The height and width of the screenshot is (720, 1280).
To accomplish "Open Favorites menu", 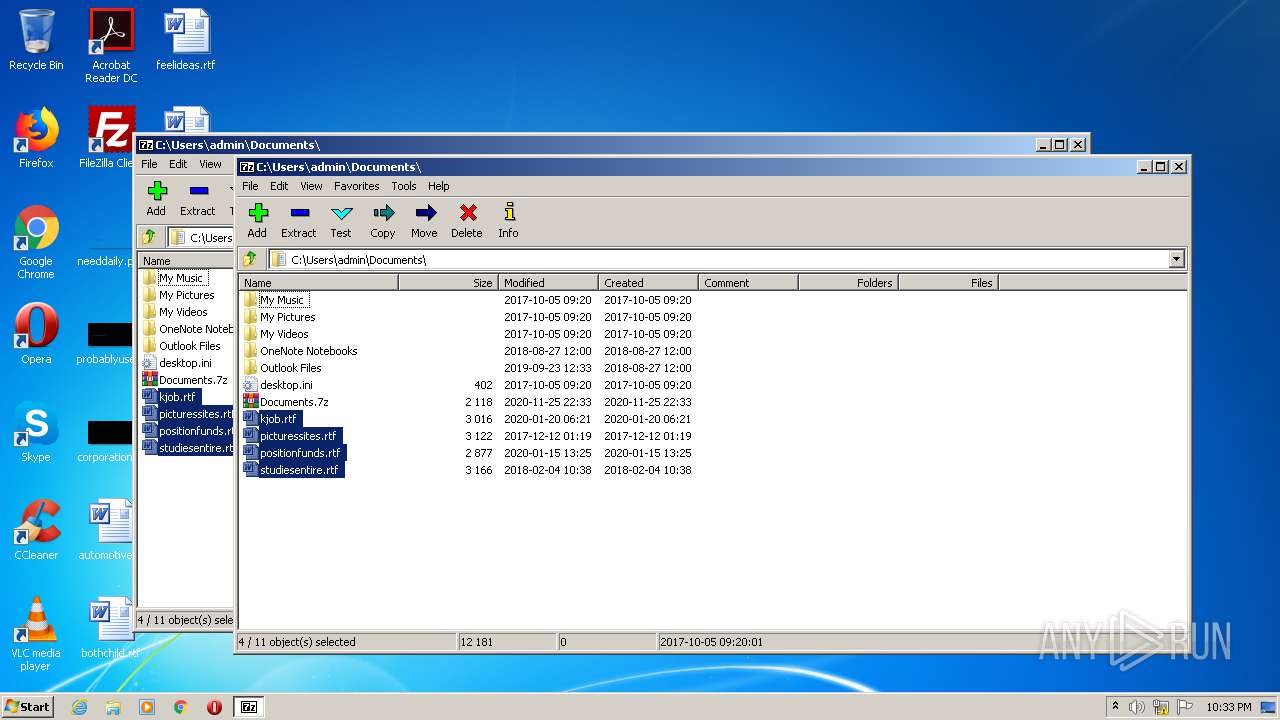I will [x=357, y=186].
